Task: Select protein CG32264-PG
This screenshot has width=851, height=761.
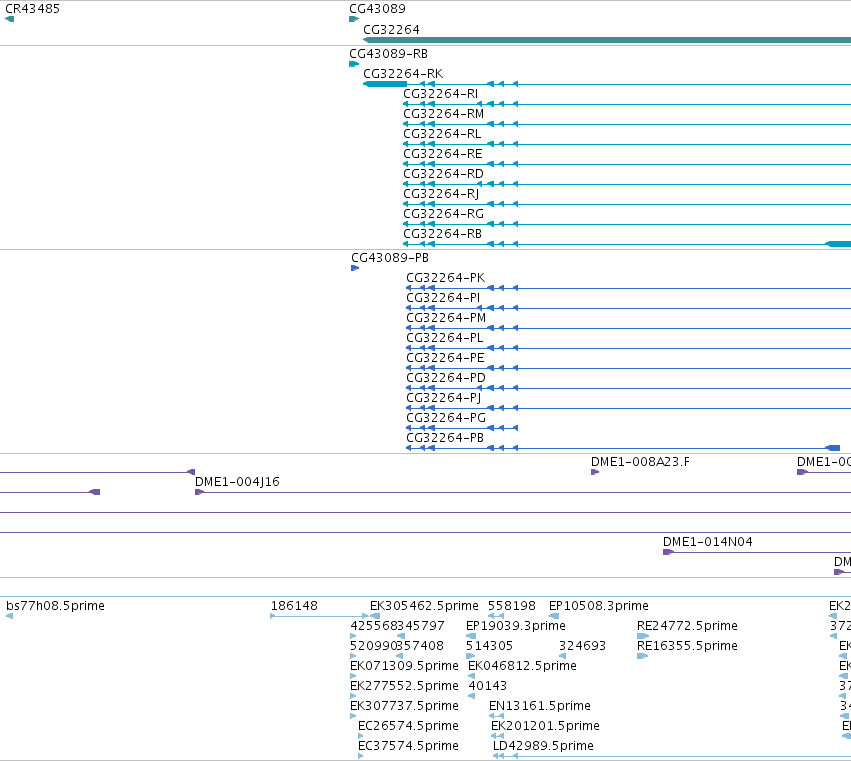Action: click(x=446, y=418)
